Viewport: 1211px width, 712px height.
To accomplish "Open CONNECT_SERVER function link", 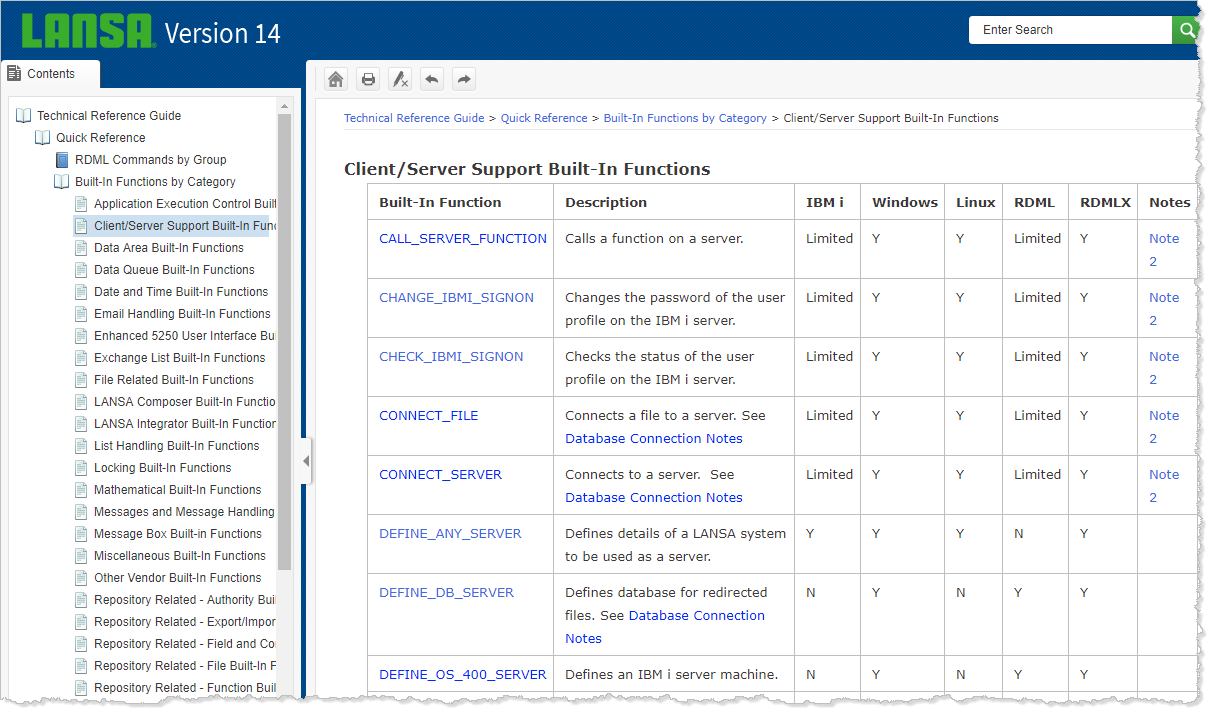I will [440, 475].
